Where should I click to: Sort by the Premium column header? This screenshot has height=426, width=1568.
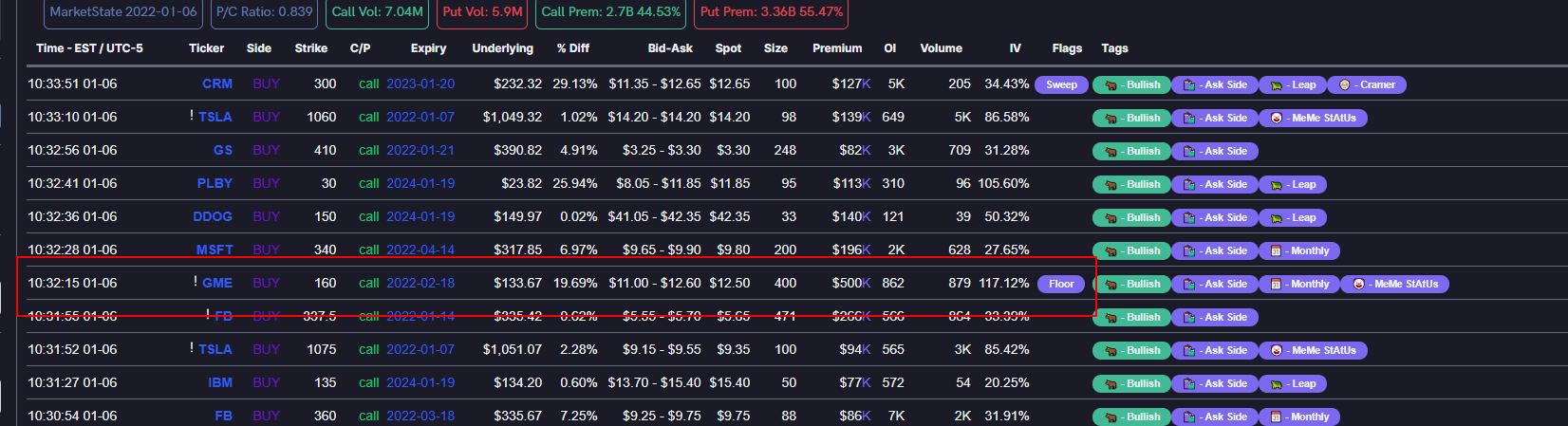[837, 48]
